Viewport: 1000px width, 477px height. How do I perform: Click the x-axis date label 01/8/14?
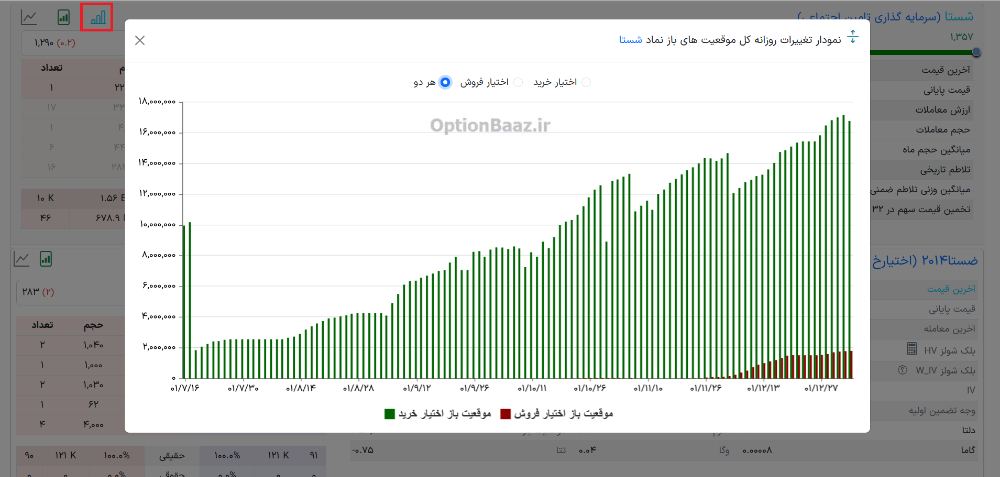[302, 388]
